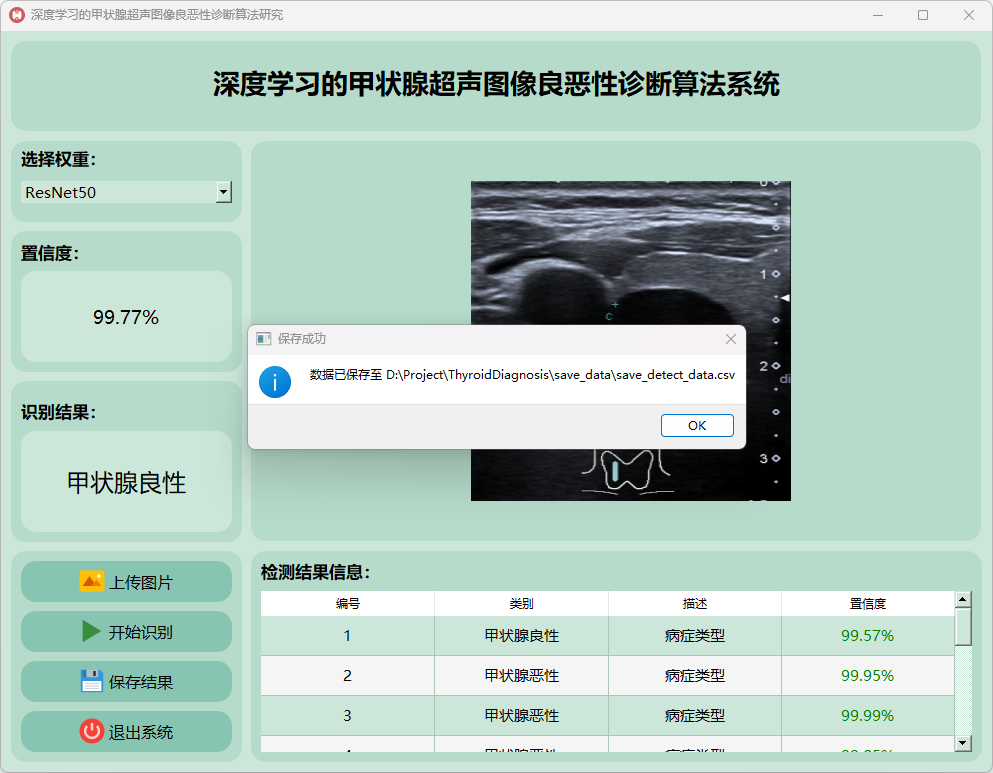Click the table scrollbar down arrow

pyautogui.click(x=963, y=742)
